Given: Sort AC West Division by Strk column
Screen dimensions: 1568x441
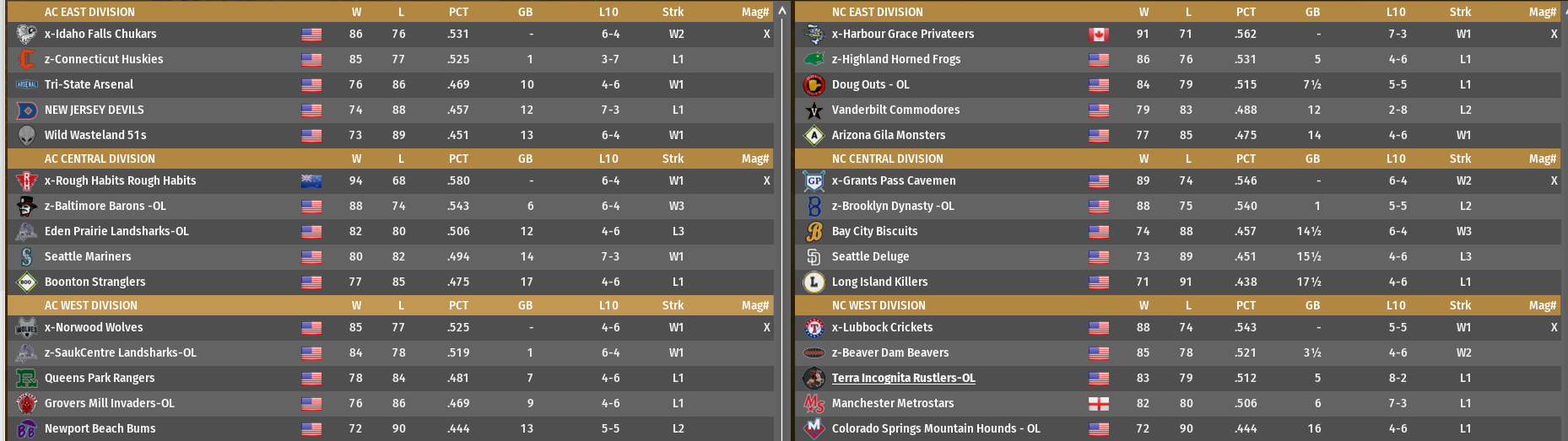Looking at the screenshot, I should [673, 305].
